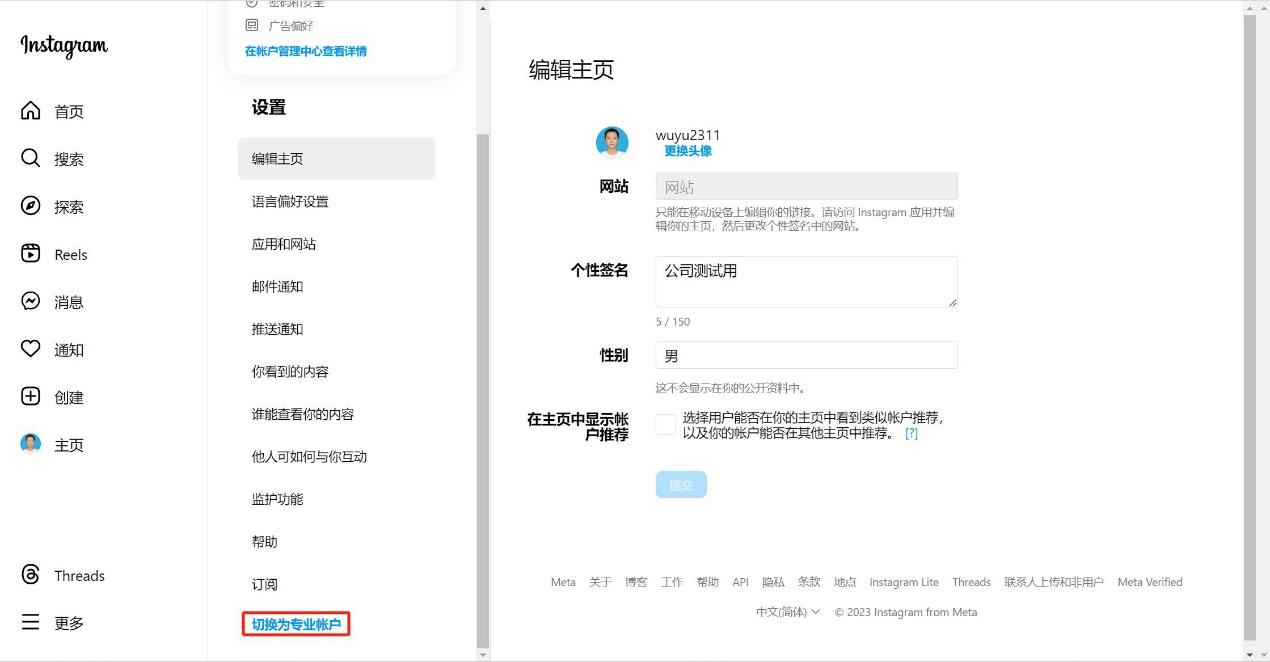Open the Reels video icon
Image resolution: width=1270 pixels, height=662 pixels.
tap(31, 254)
